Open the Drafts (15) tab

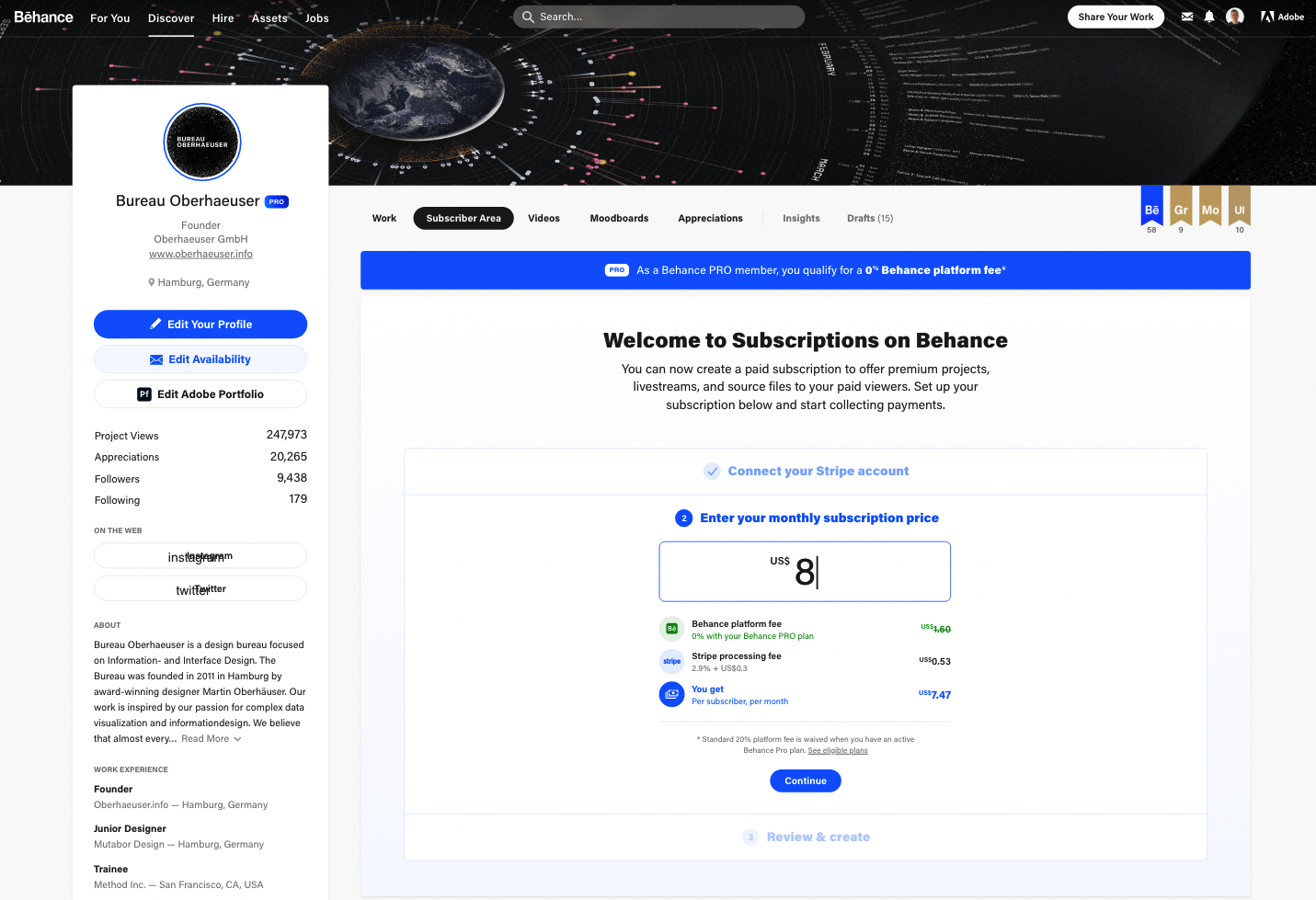click(x=870, y=219)
